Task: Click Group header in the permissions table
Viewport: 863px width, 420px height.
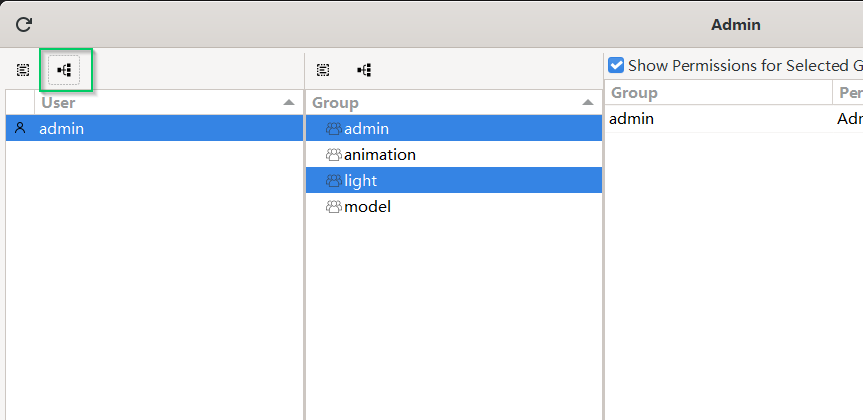Action: pyautogui.click(x=634, y=93)
